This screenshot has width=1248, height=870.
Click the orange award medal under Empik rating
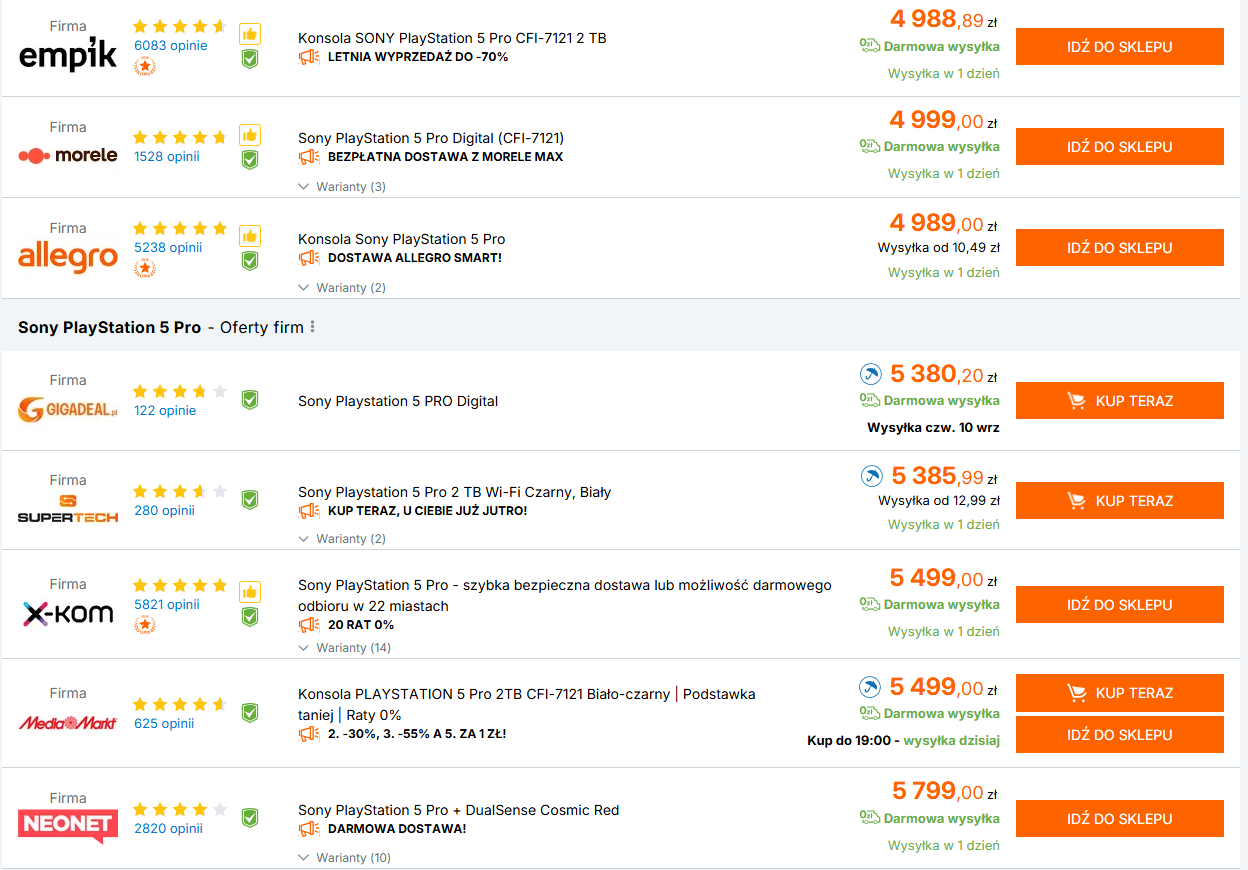[145, 67]
